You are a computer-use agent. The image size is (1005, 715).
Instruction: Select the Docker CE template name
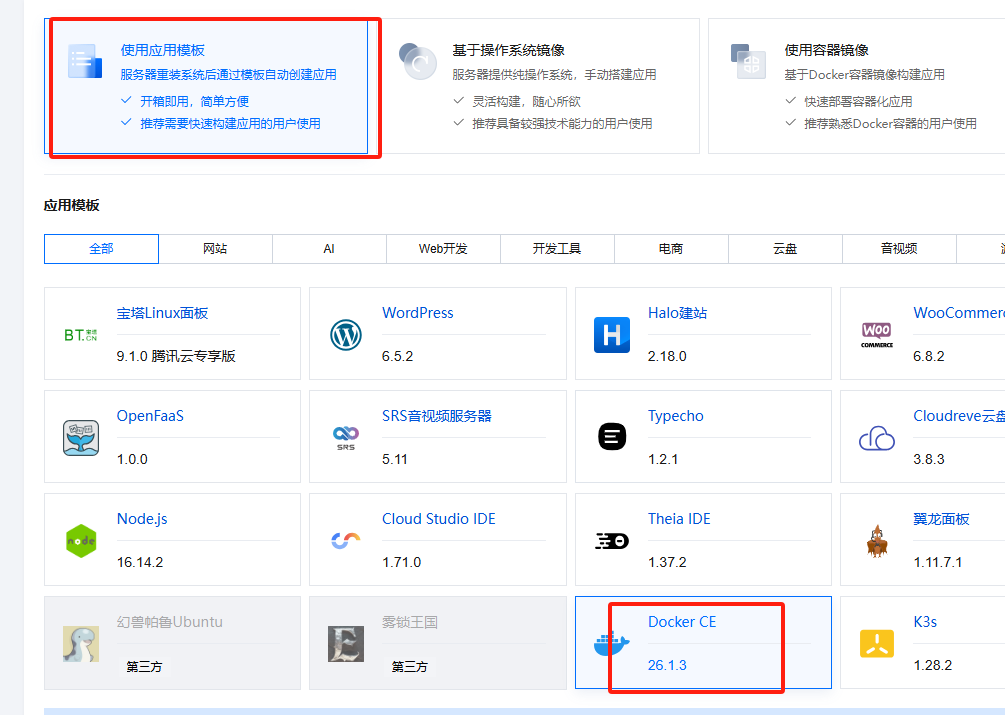pyautogui.click(x=682, y=622)
